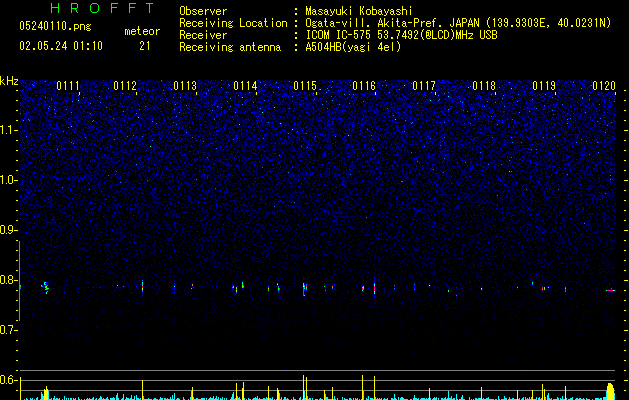
Task: Click the kHz axis unit label
Action: click(9, 81)
